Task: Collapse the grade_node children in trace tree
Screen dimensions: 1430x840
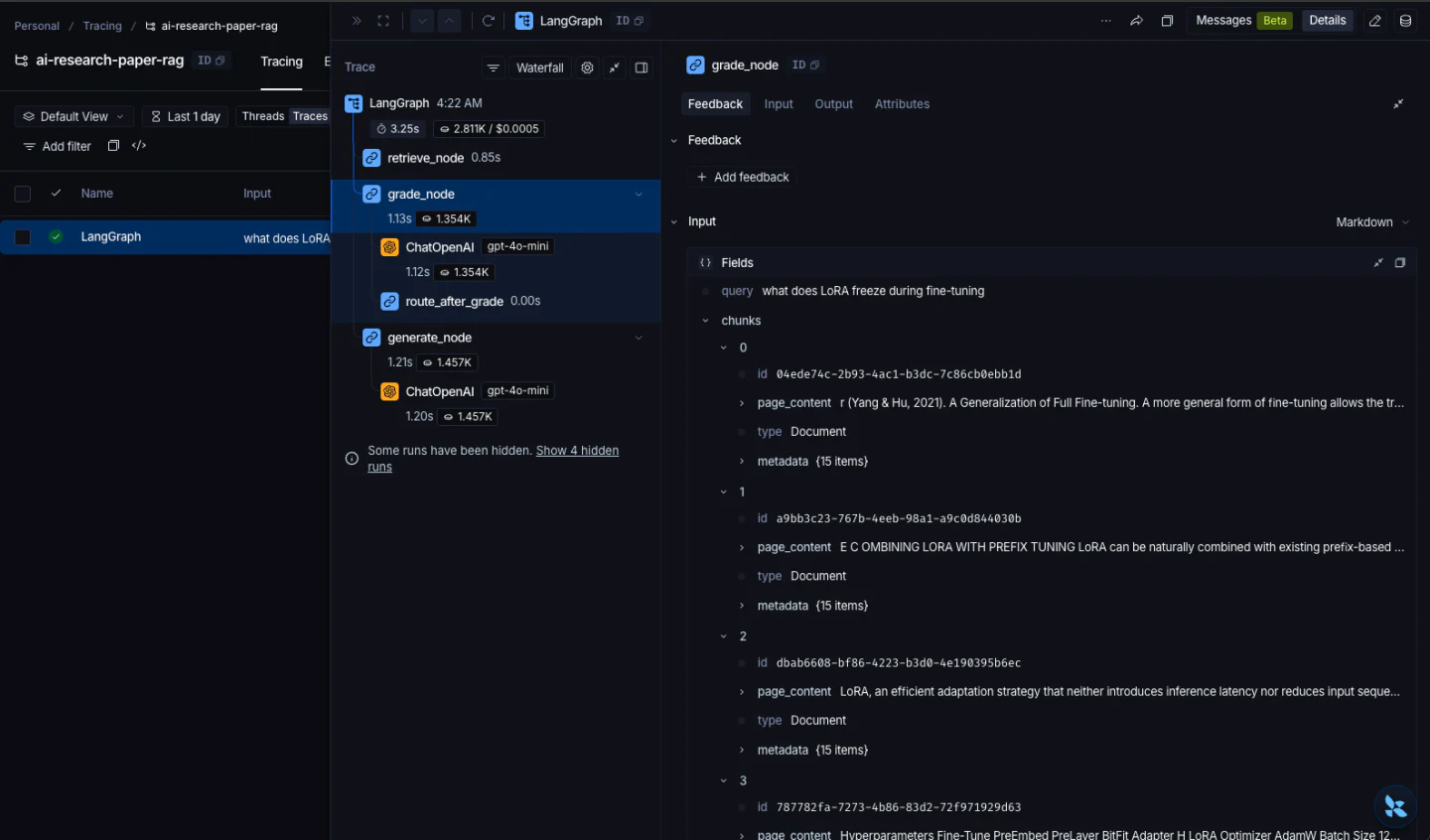Action: [639, 195]
